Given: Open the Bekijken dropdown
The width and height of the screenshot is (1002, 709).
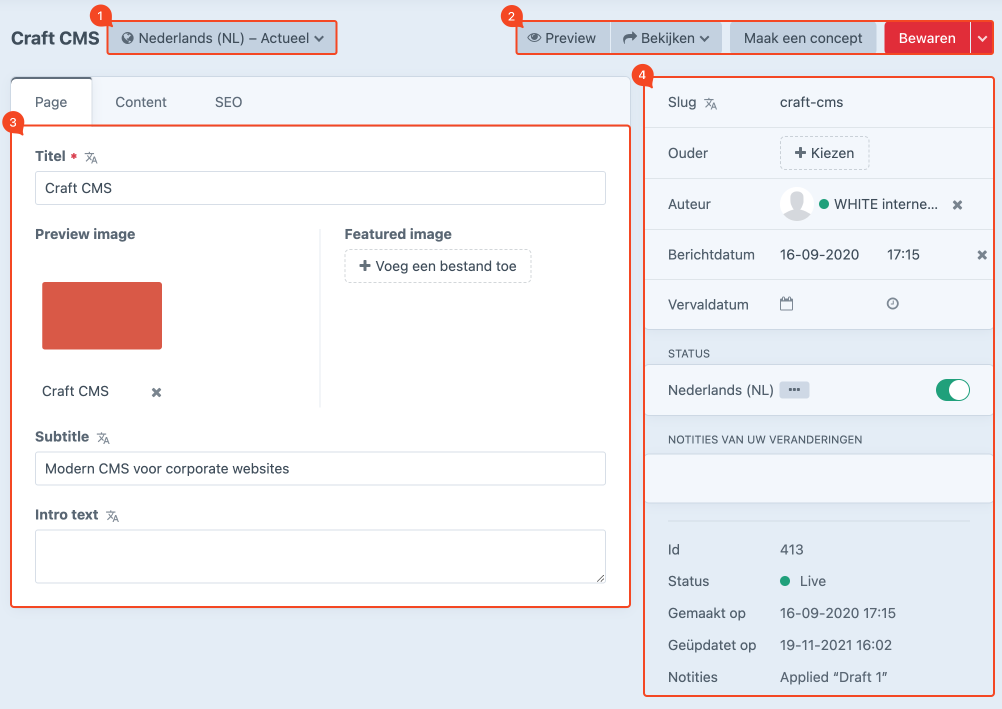Looking at the screenshot, I should tap(665, 38).
